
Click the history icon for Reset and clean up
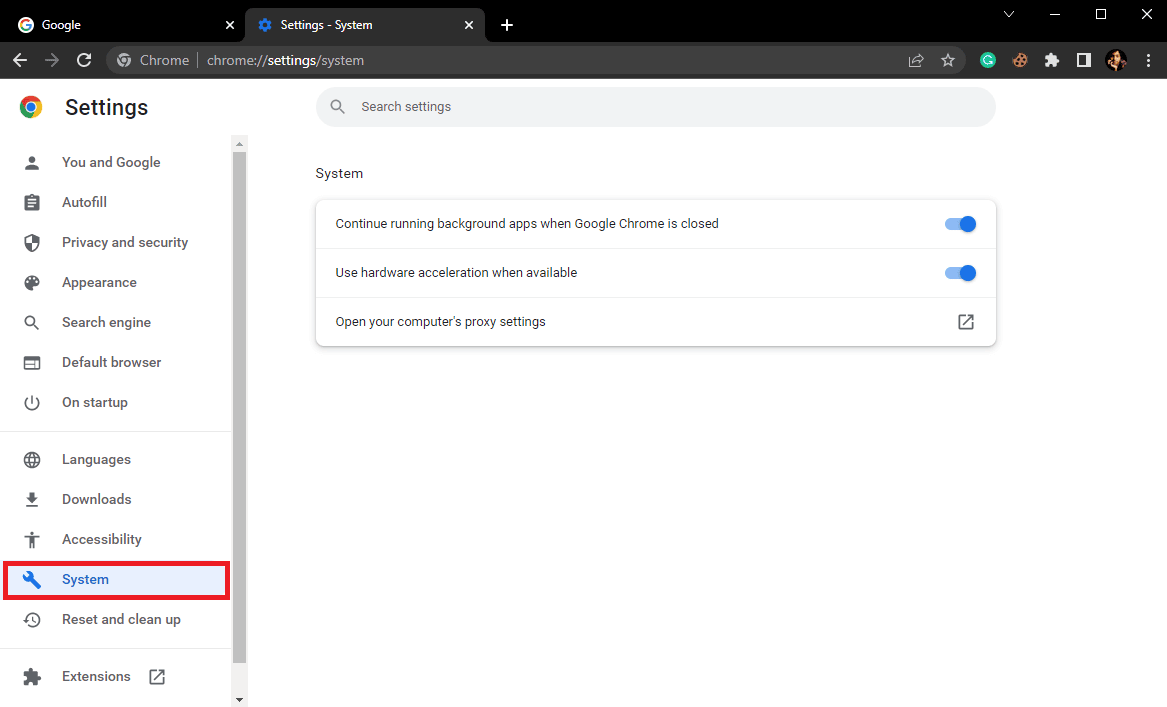[32, 620]
